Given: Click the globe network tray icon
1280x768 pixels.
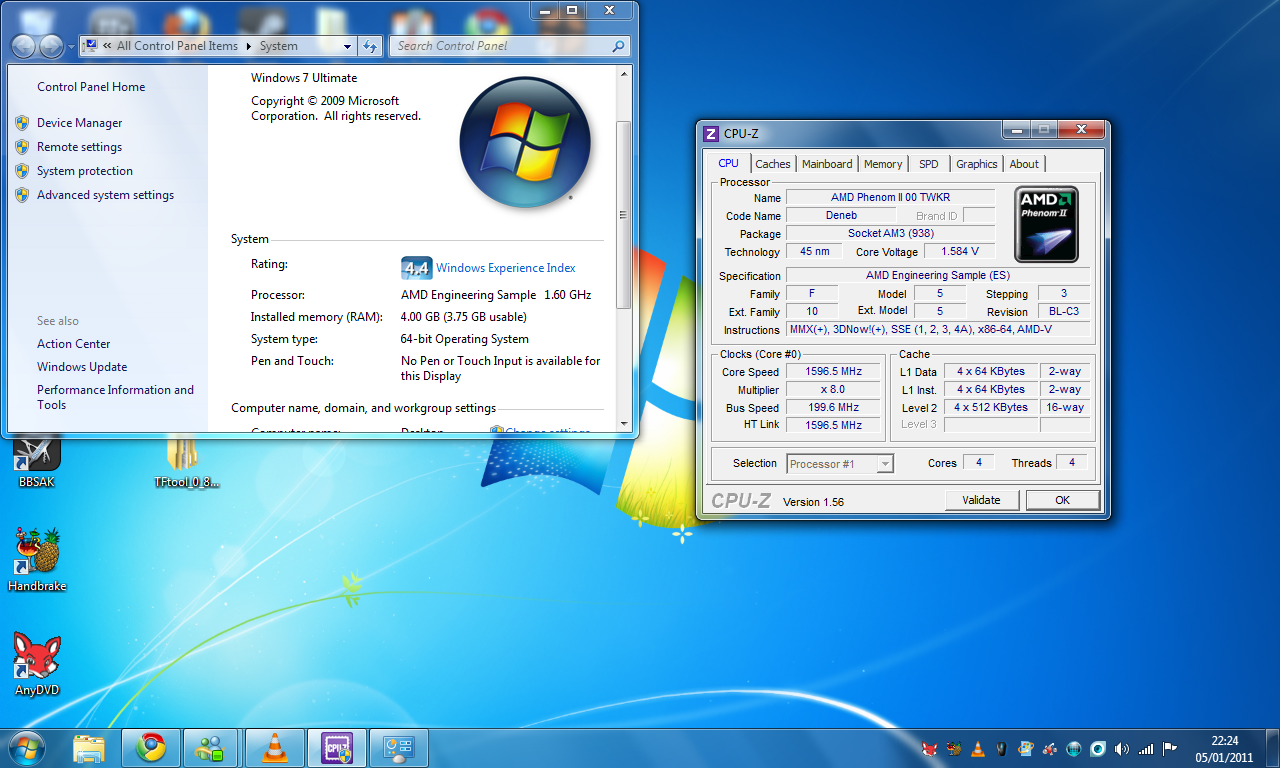Looking at the screenshot, I should click(x=1074, y=748).
